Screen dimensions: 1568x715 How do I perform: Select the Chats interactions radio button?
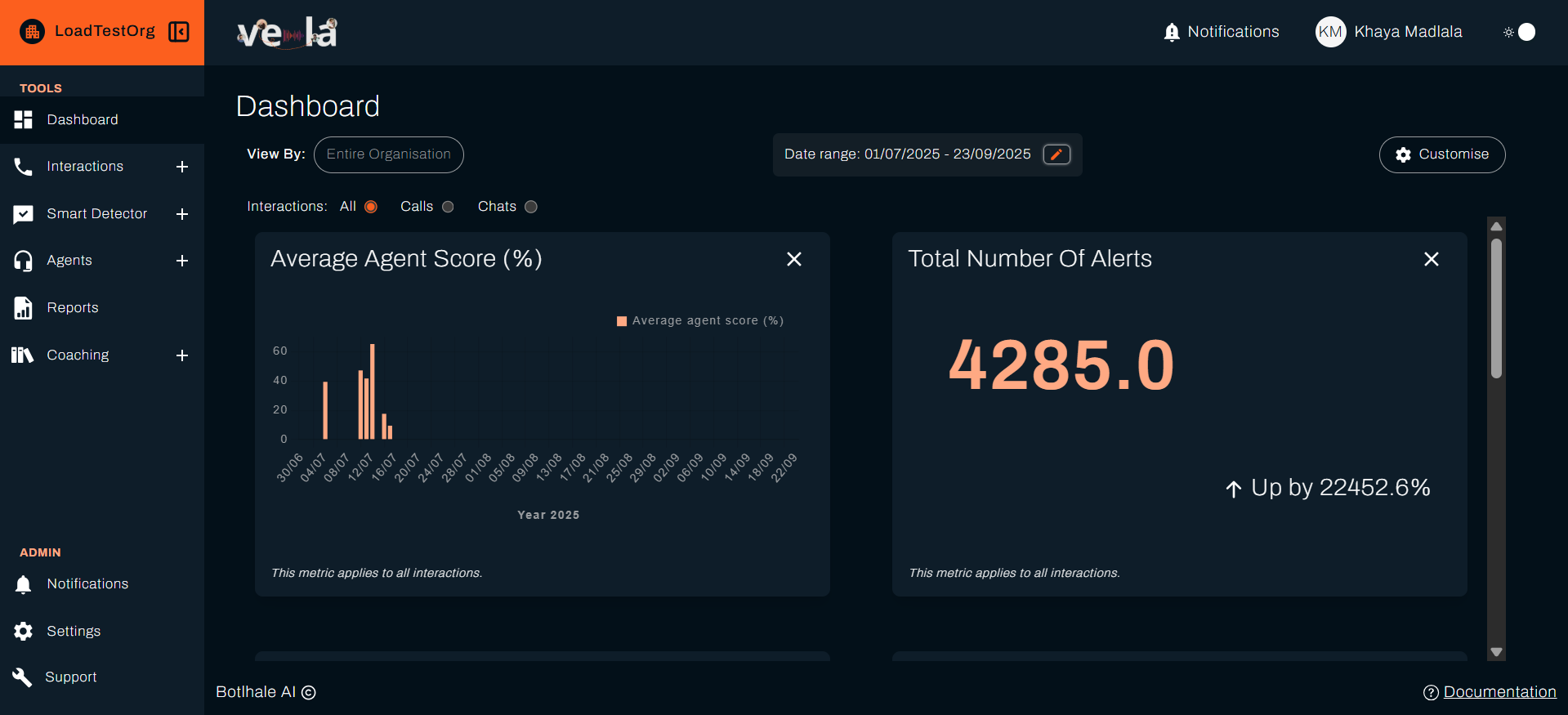[531, 207]
